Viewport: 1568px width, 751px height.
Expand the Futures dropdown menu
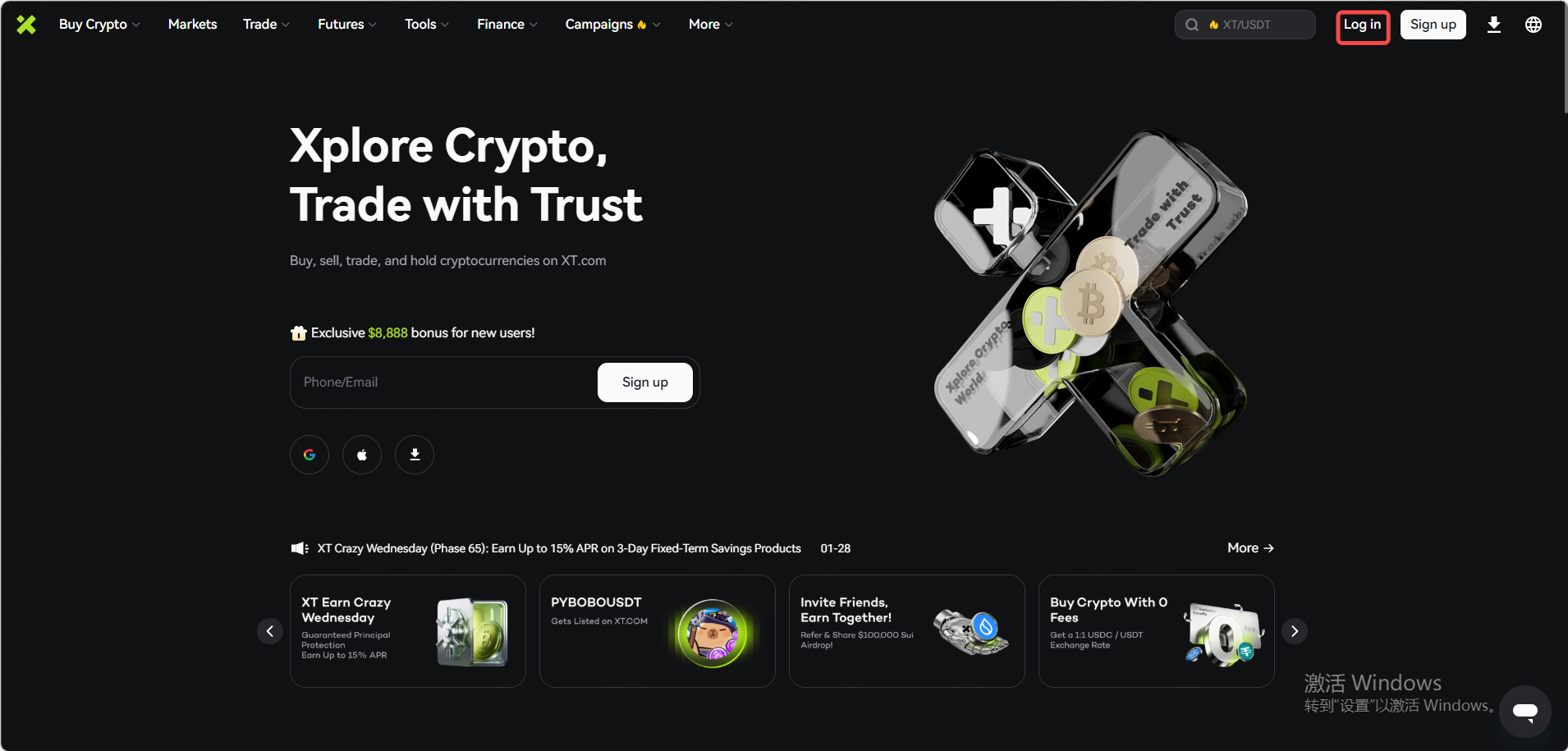pyautogui.click(x=347, y=25)
